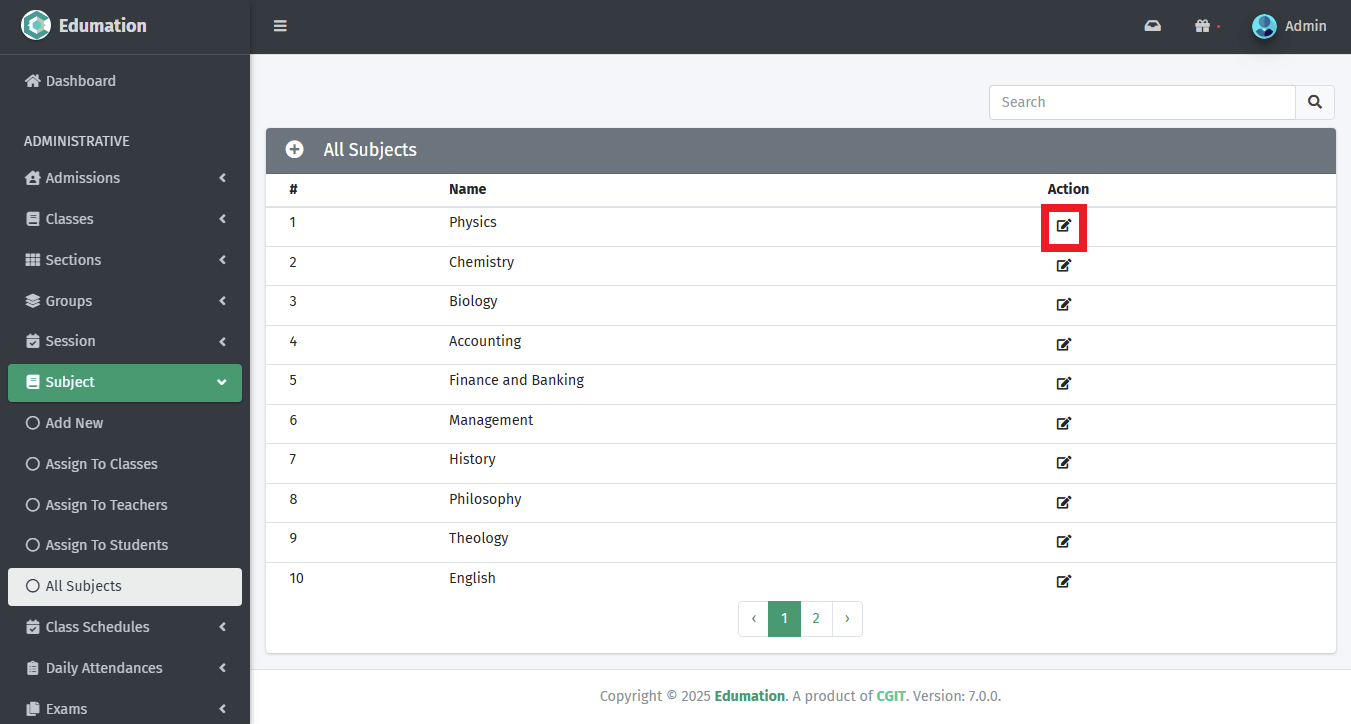The width and height of the screenshot is (1351, 724).
Task: Click the Philosophy subject name
Action: [x=485, y=499]
